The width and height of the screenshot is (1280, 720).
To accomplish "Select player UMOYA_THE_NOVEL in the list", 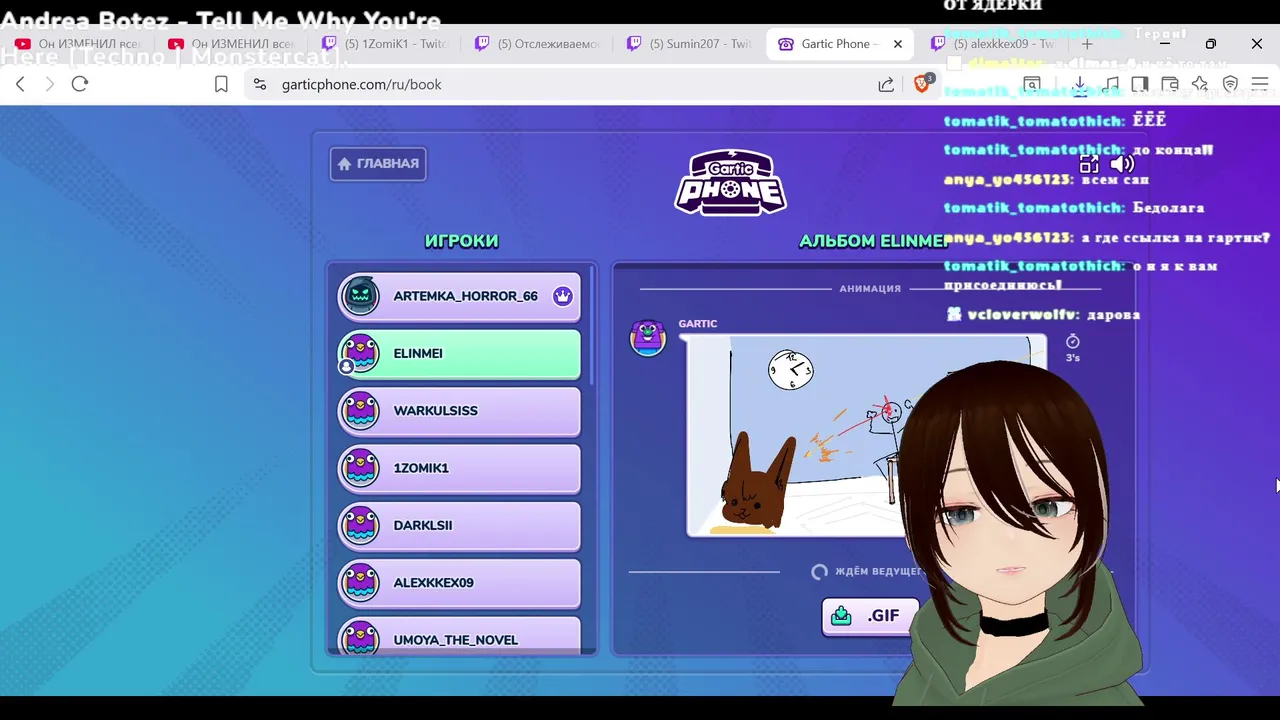I will coord(459,636).
